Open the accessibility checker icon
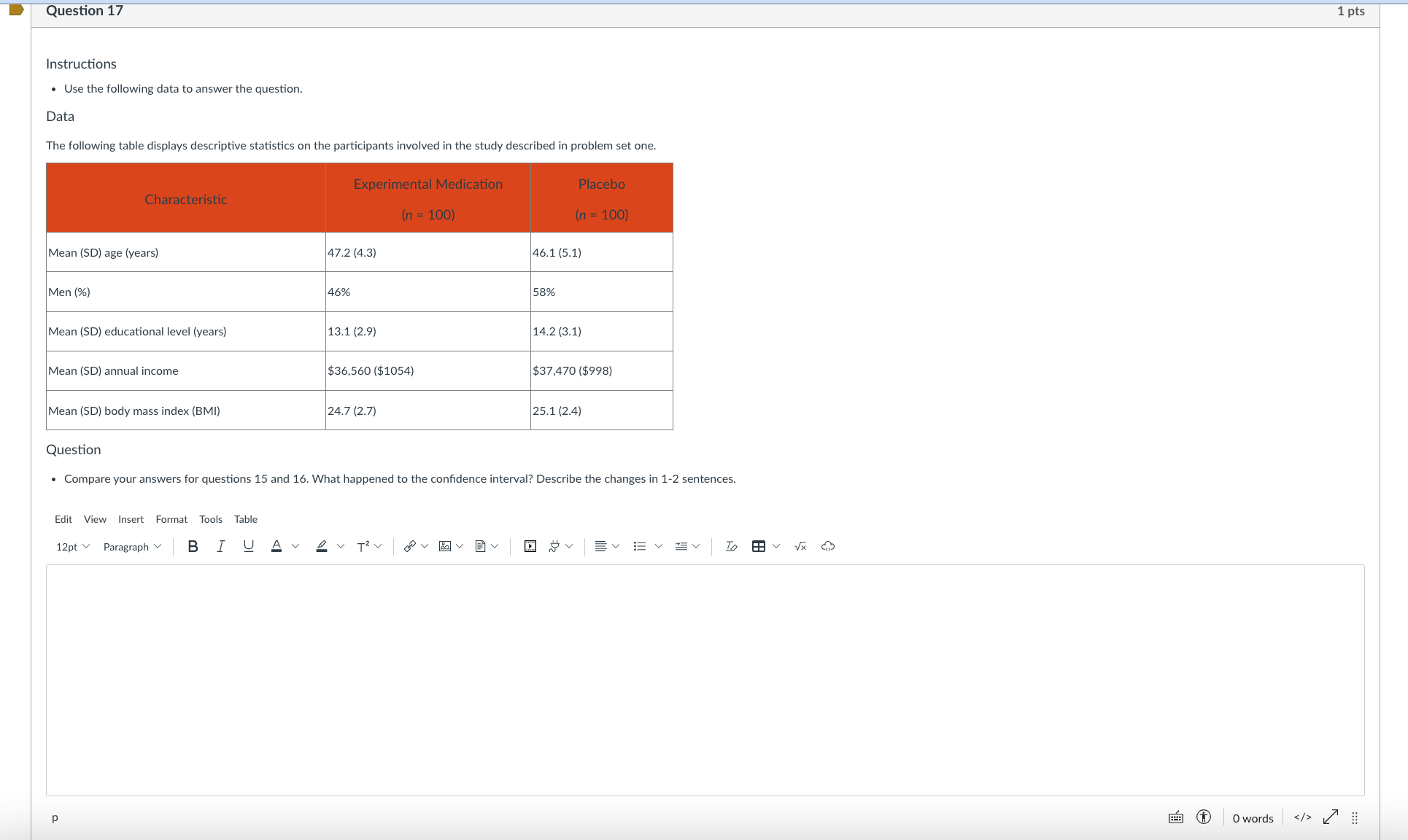Image resolution: width=1408 pixels, height=840 pixels. (1204, 817)
